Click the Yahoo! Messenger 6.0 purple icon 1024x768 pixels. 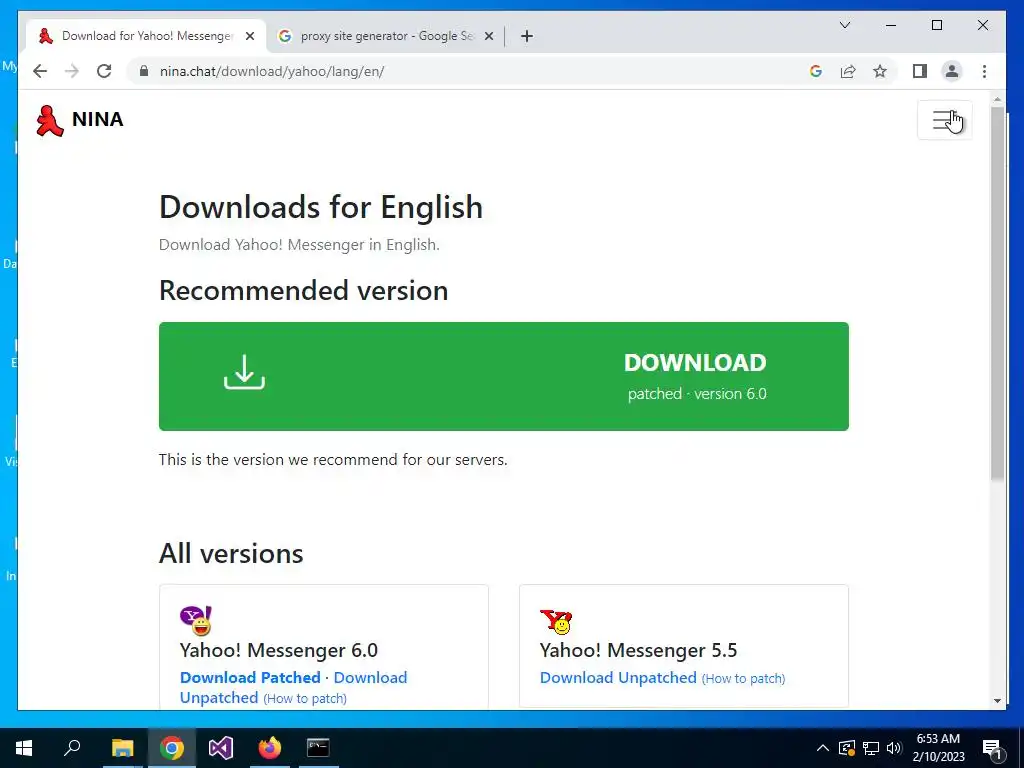tap(196, 620)
